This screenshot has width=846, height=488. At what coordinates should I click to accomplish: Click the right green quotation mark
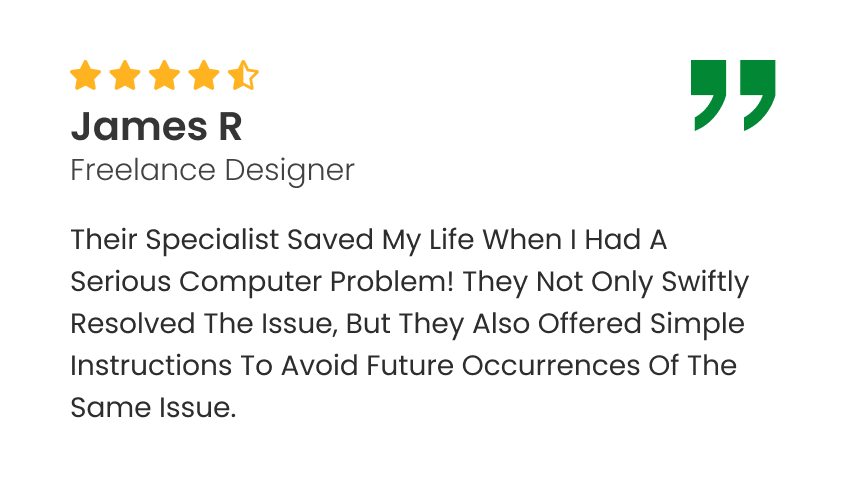758,95
